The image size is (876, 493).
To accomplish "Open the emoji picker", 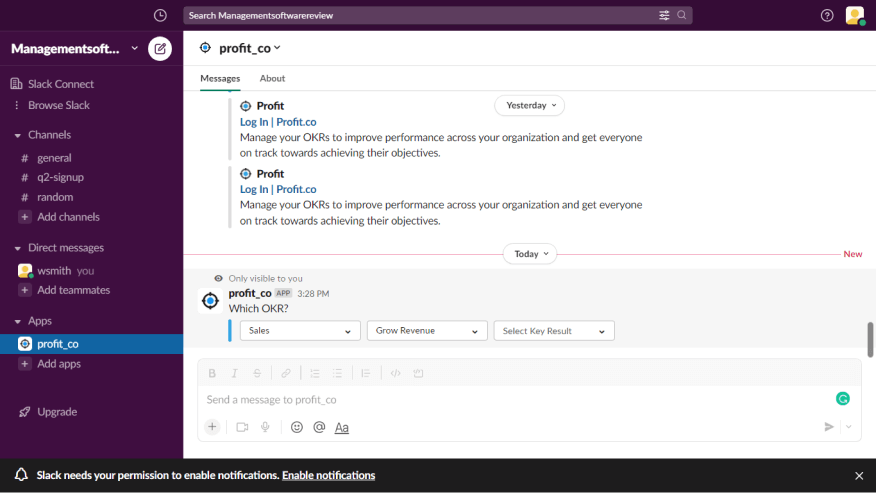I will 297,427.
